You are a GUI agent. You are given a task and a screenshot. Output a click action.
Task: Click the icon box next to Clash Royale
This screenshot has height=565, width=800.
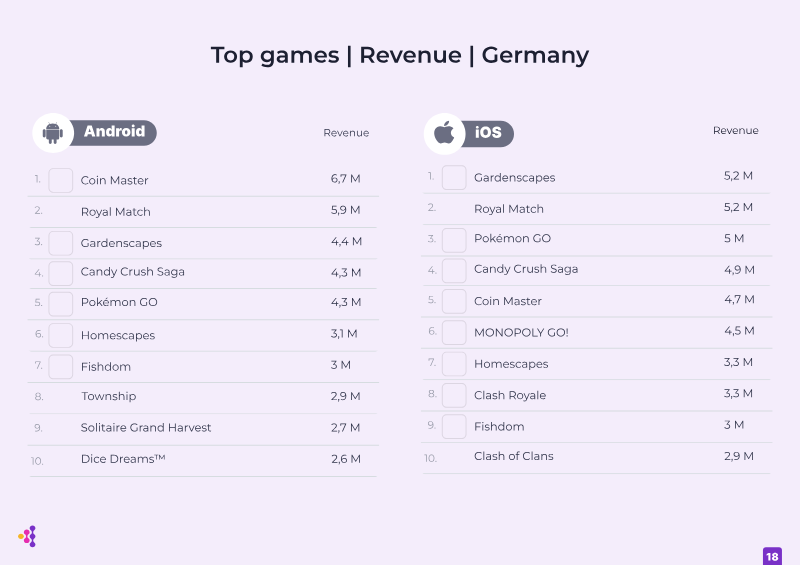tap(454, 396)
